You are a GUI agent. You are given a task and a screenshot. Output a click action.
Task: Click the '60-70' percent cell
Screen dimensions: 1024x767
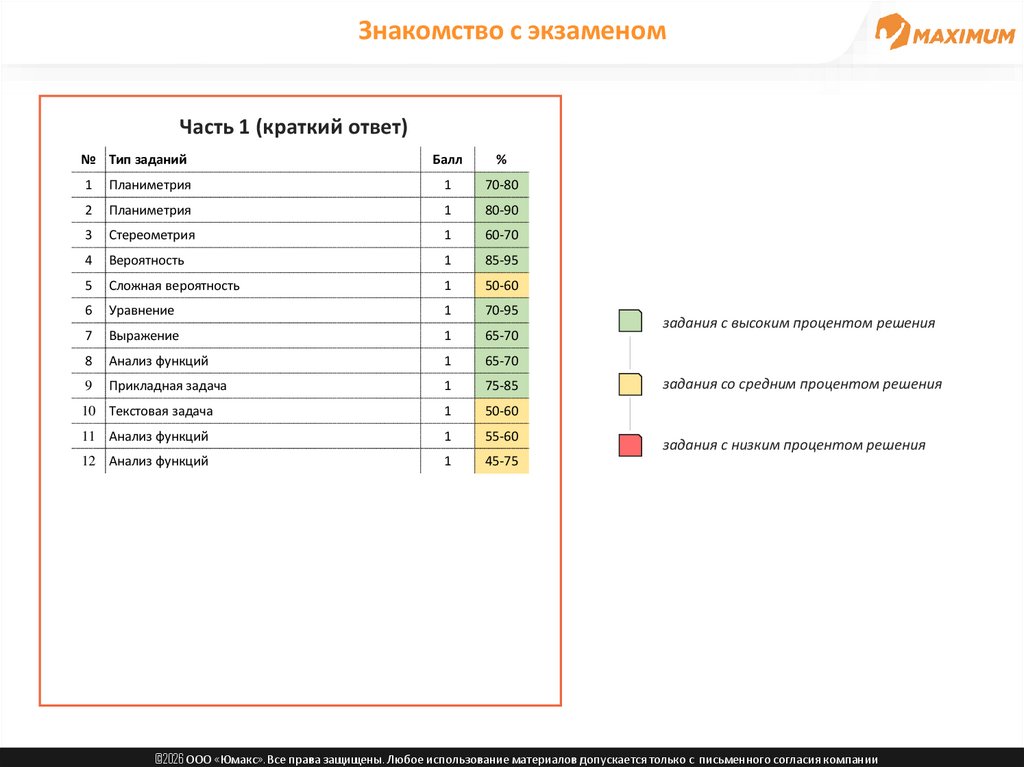502,235
